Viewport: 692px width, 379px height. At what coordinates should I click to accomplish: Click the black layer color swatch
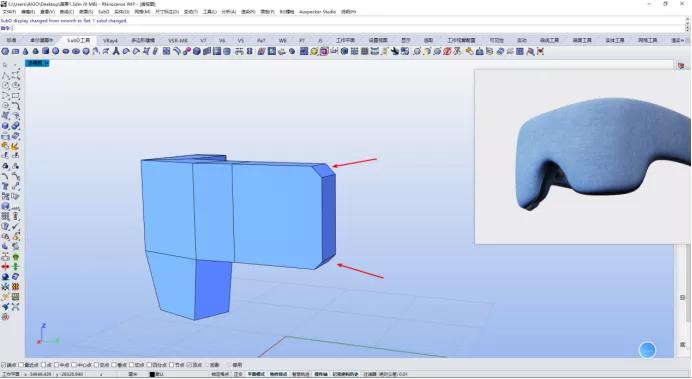pyautogui.click(x=152, y=374)
